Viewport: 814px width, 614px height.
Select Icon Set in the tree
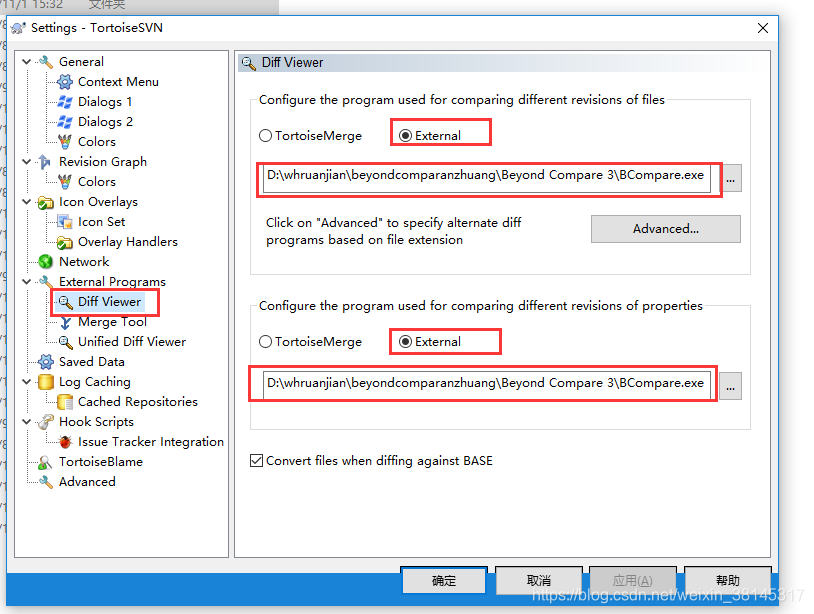pos(102,222)
